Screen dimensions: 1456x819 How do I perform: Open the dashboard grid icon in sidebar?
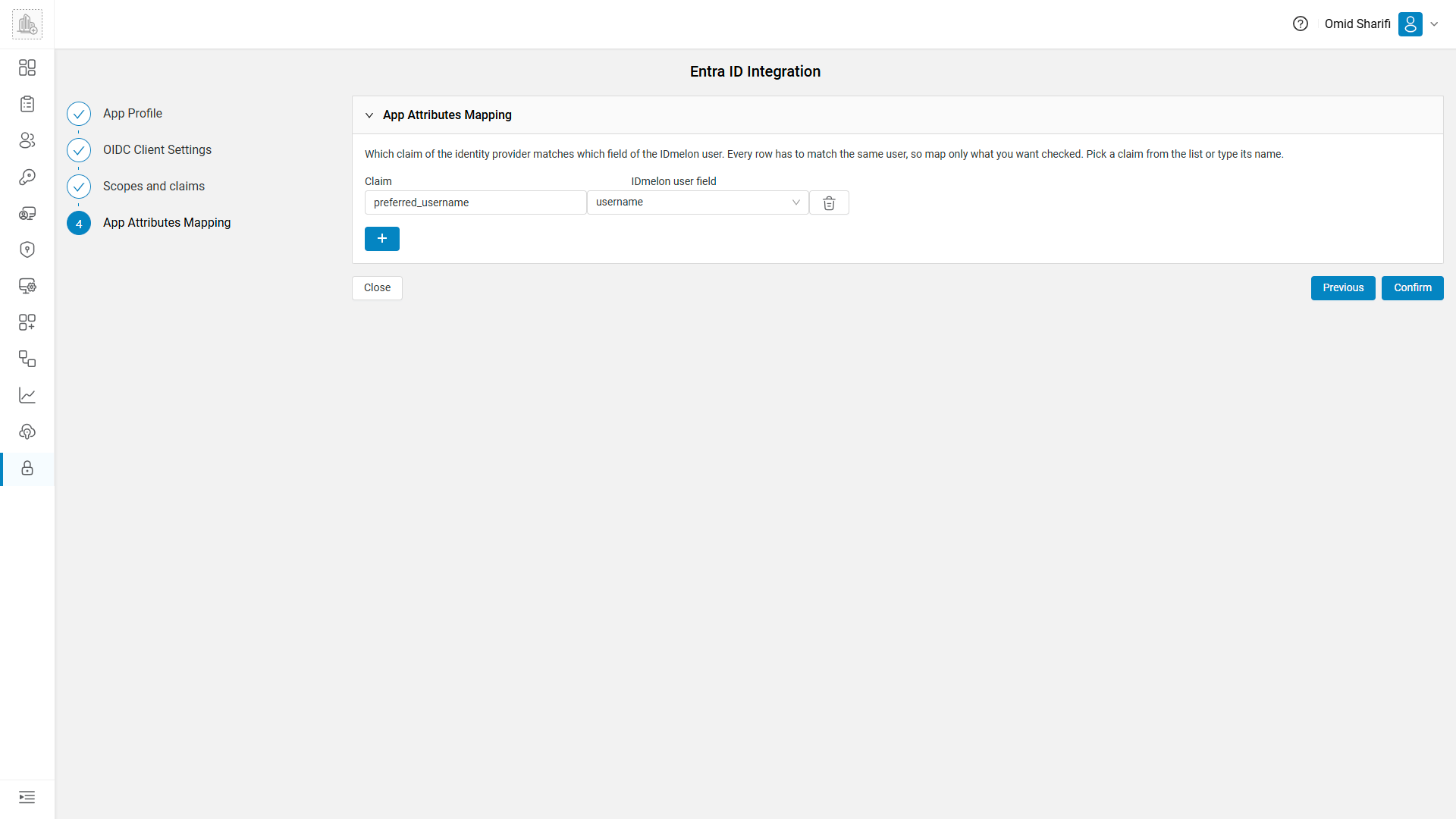[27, 67]
